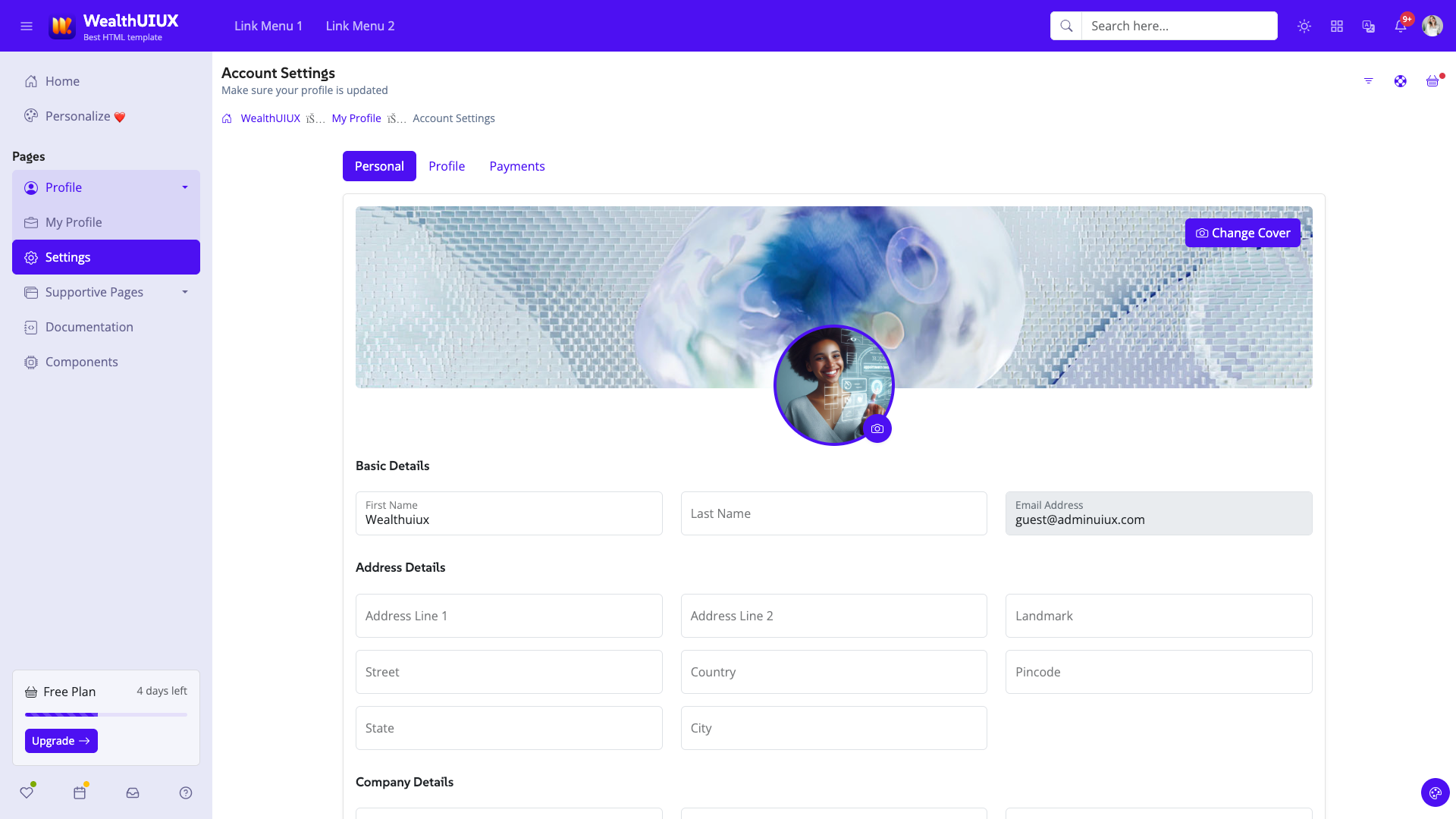Open the Profile tab in Account Settings
Screen dimensions: 1456x819
point(446,166)
